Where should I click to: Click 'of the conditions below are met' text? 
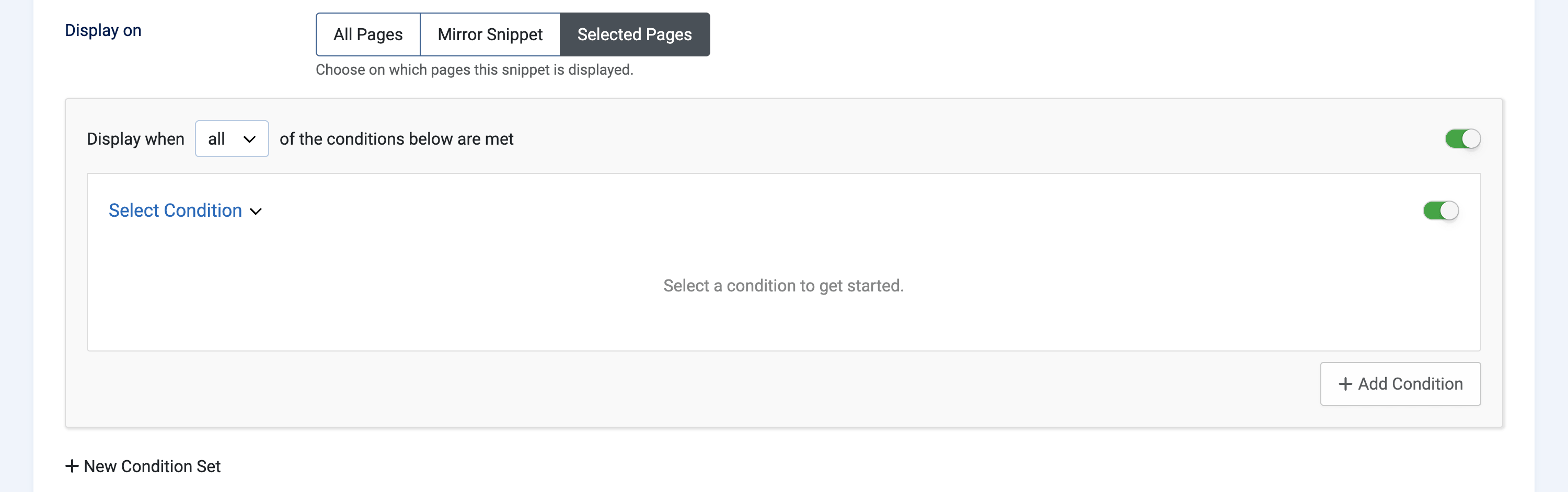click(396, 138)
